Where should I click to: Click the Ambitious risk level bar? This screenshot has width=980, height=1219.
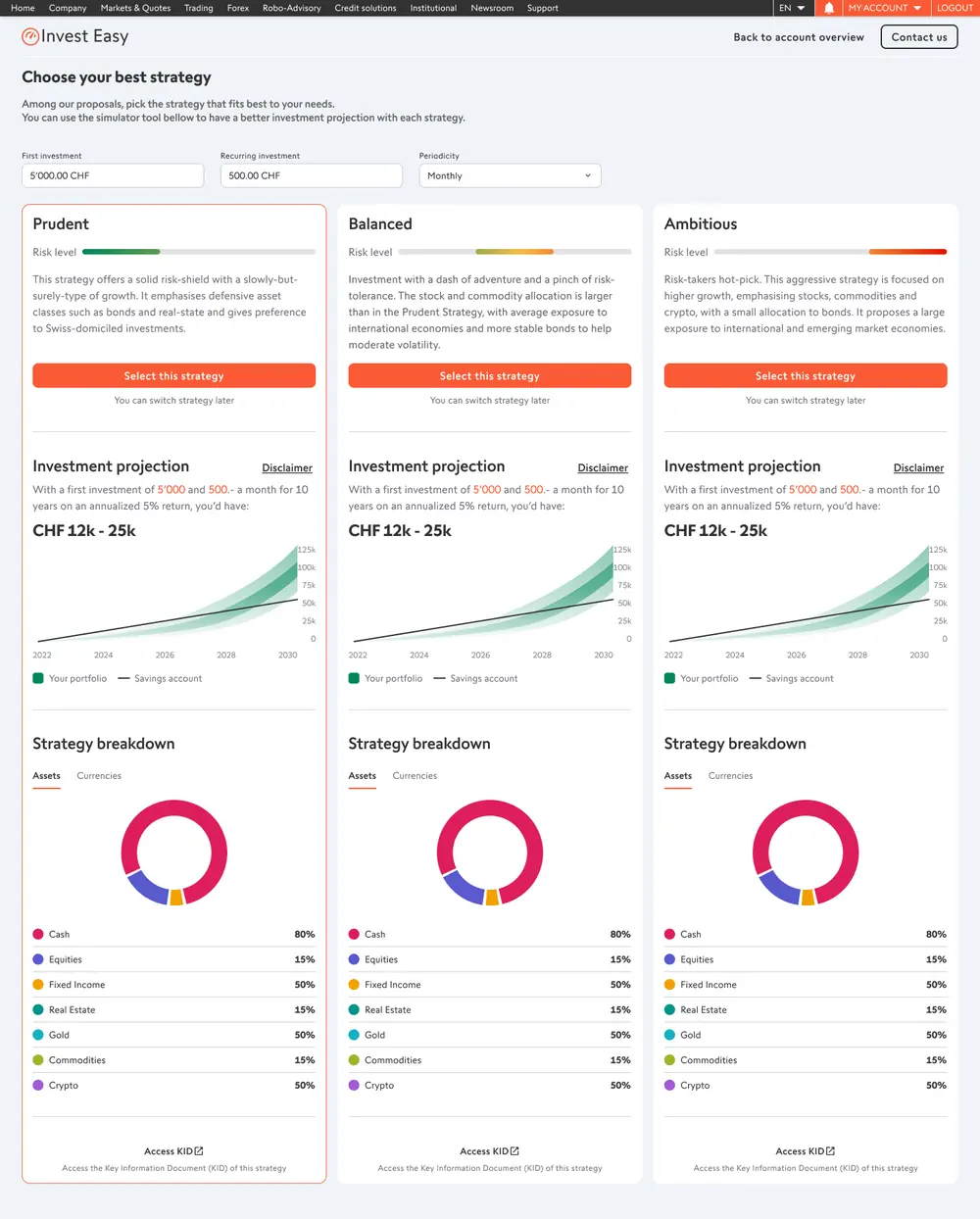(831, 252)
